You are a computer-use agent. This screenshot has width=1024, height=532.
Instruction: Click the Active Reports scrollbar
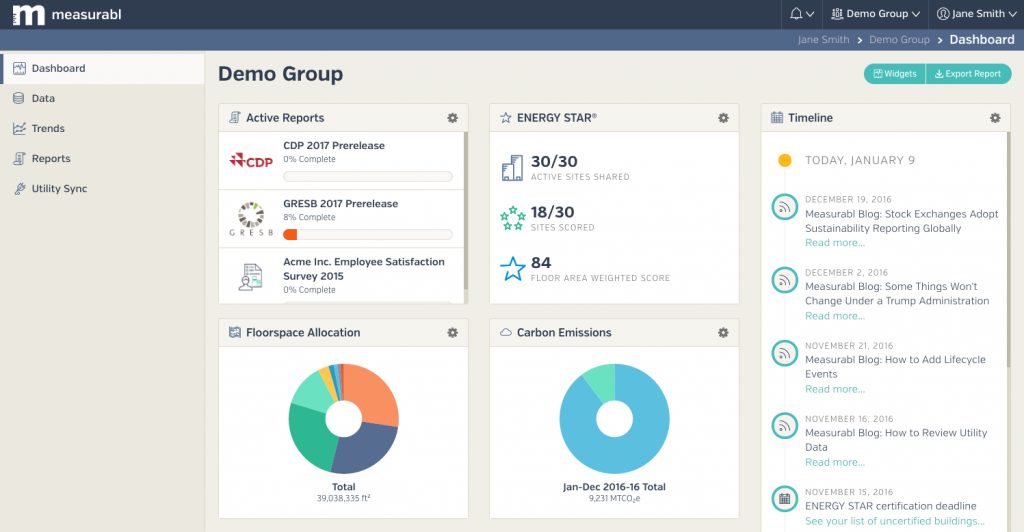pyautogui.click(x=466, y=210)
